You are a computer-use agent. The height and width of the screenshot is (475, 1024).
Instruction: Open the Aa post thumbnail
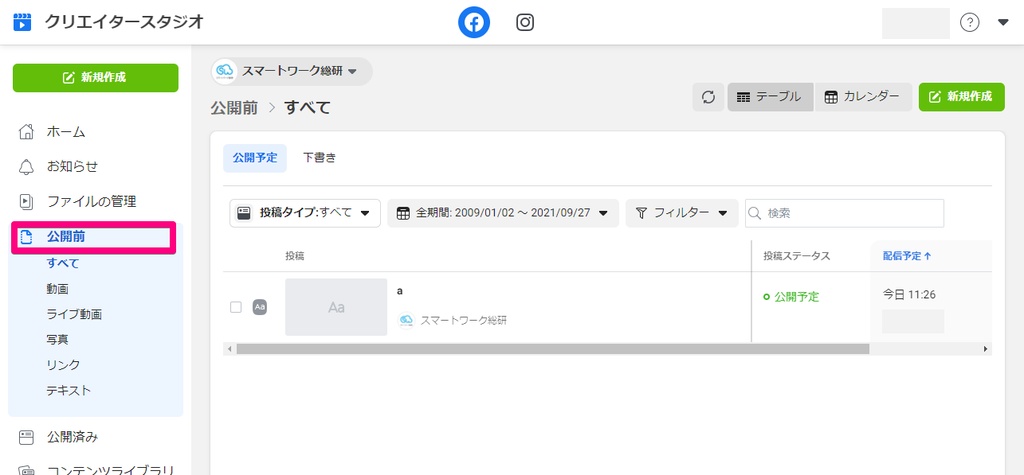coord(336,307)
